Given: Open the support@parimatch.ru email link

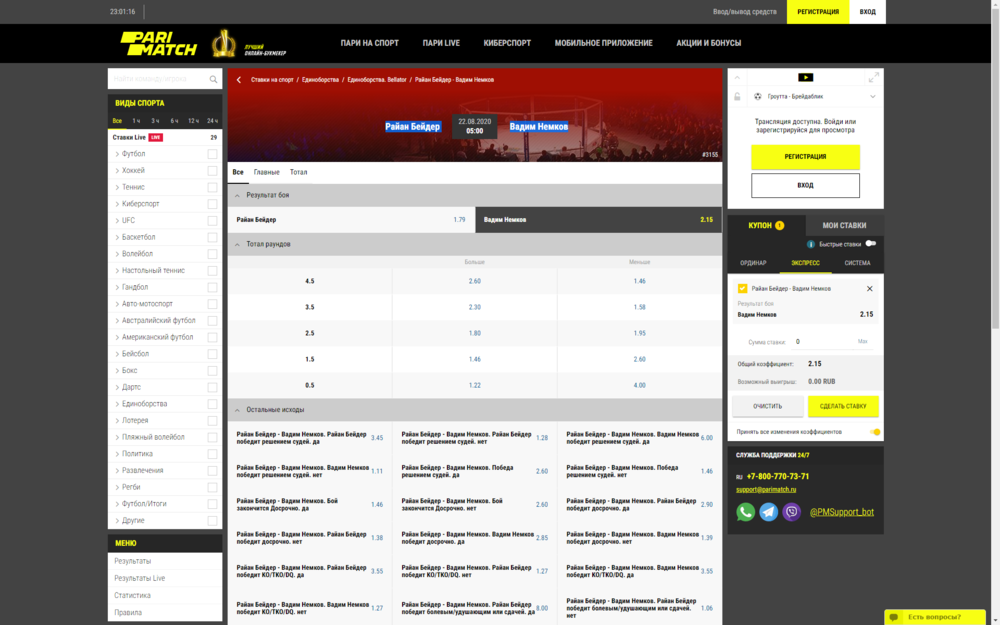Looking at the screenshot, I should (766, 489).
